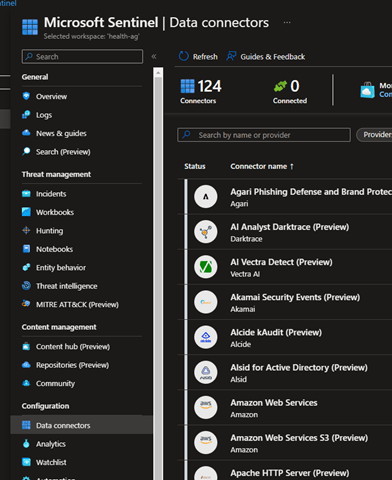This screenshot has height=480, width=392.
Task: Click the Darktrace connector logo
Action: tap(206, 232)
